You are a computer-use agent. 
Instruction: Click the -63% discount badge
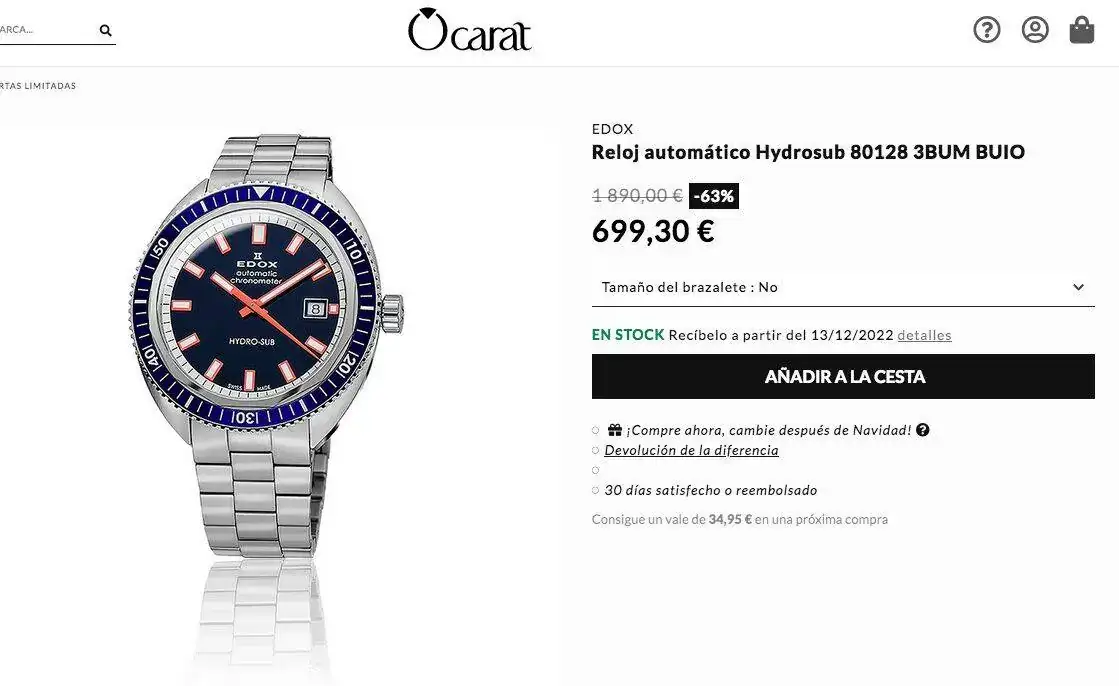(714, 196)
